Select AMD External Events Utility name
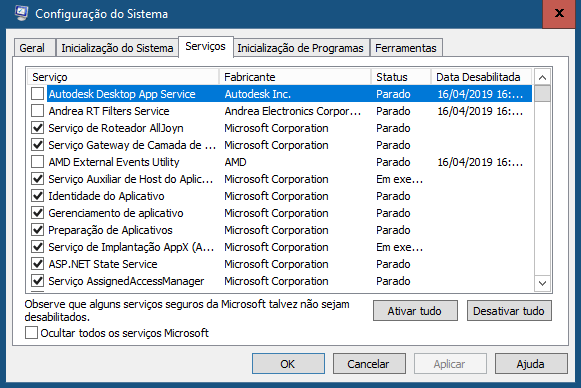581x388 pixels. click(114, 162)
